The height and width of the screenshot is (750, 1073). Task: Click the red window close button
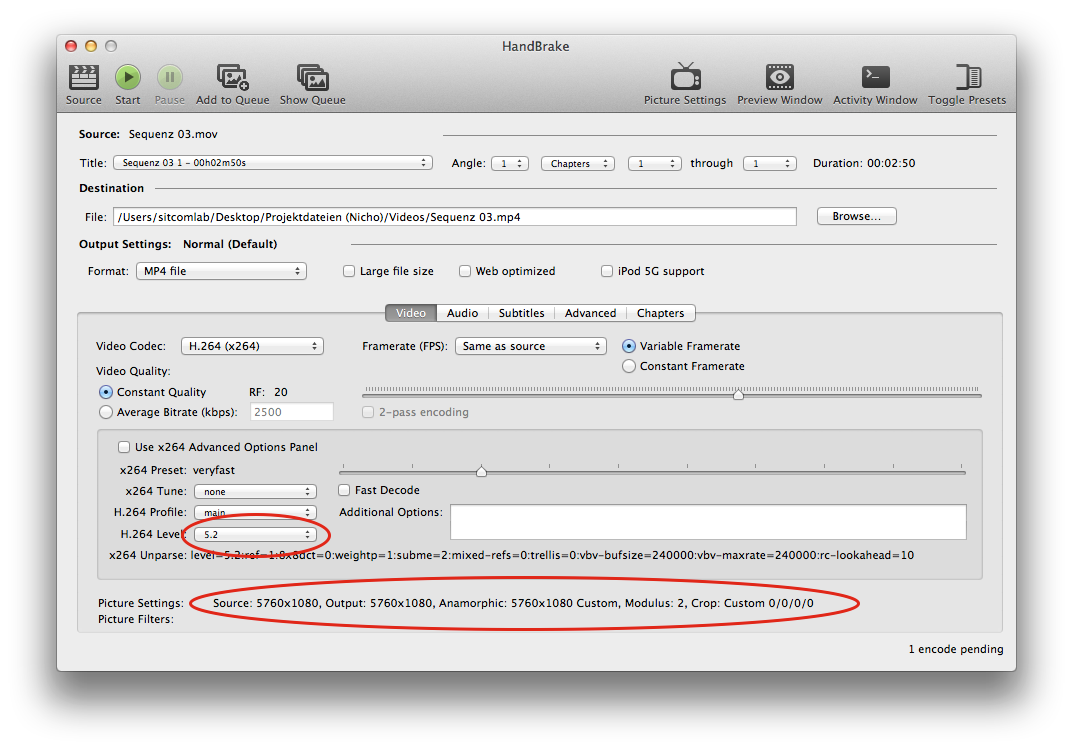tap(71, 46)
